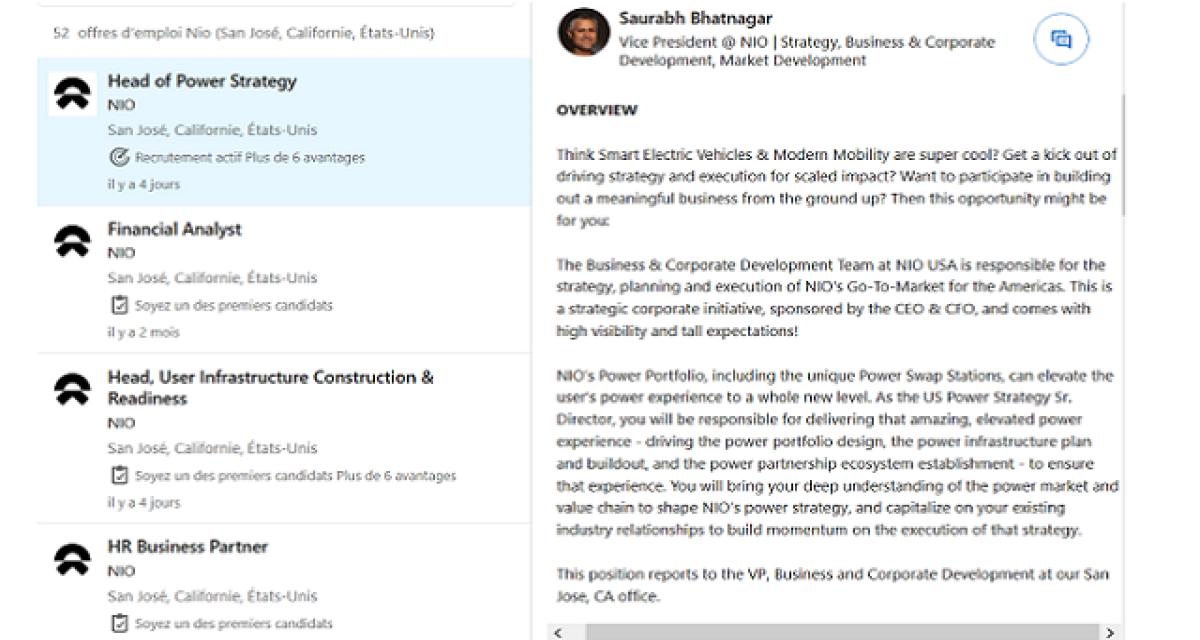Click clipboard icon under HR Business Partner
Image resolution: width=1200 pixels, height=640 pixels.
point(118,623)
